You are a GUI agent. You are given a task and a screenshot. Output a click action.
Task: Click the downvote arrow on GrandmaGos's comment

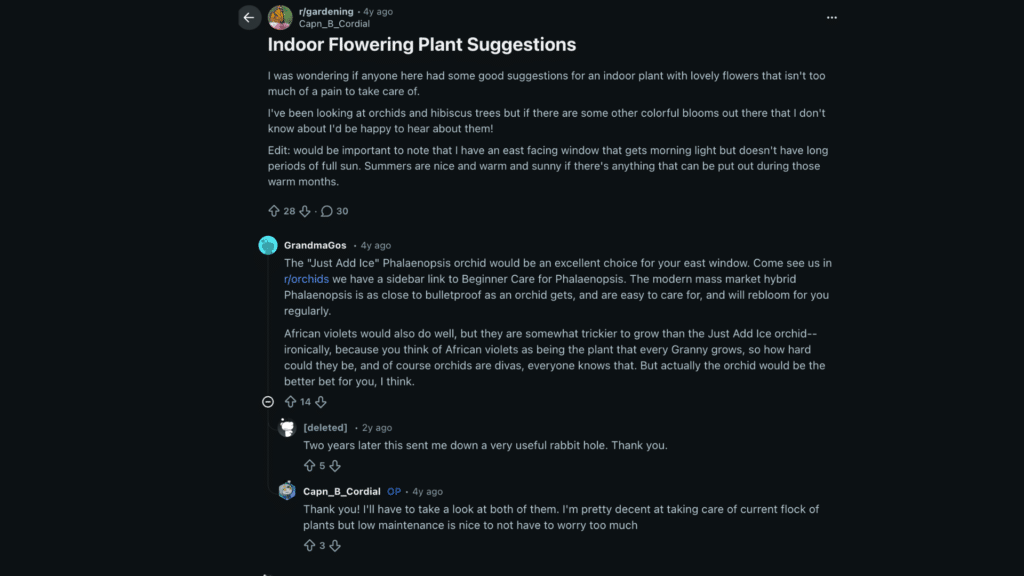pyautogui.click(x=319, y=401)
